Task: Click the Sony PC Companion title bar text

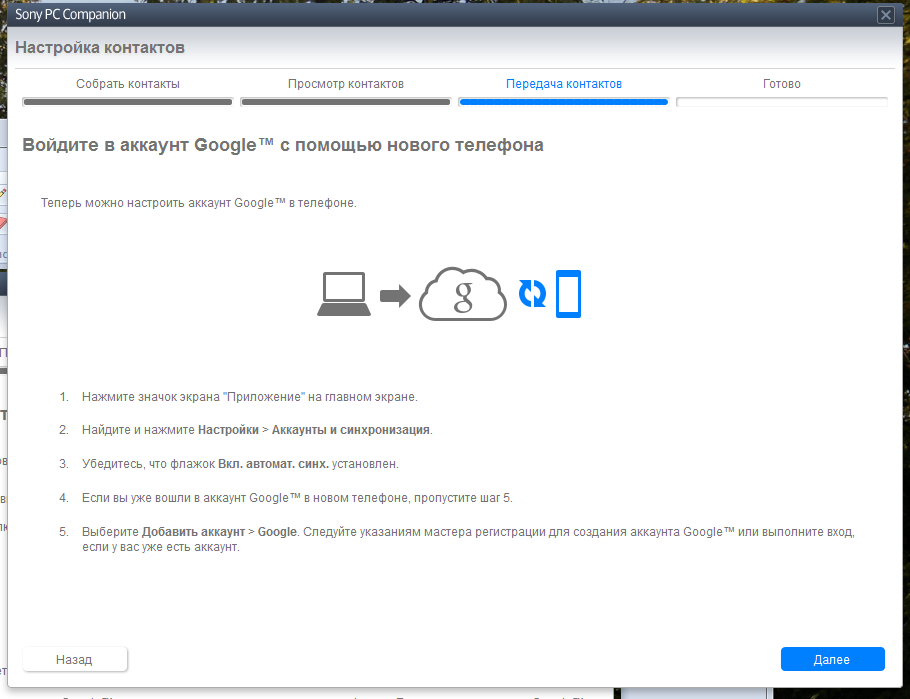Action: coord(70,15)
